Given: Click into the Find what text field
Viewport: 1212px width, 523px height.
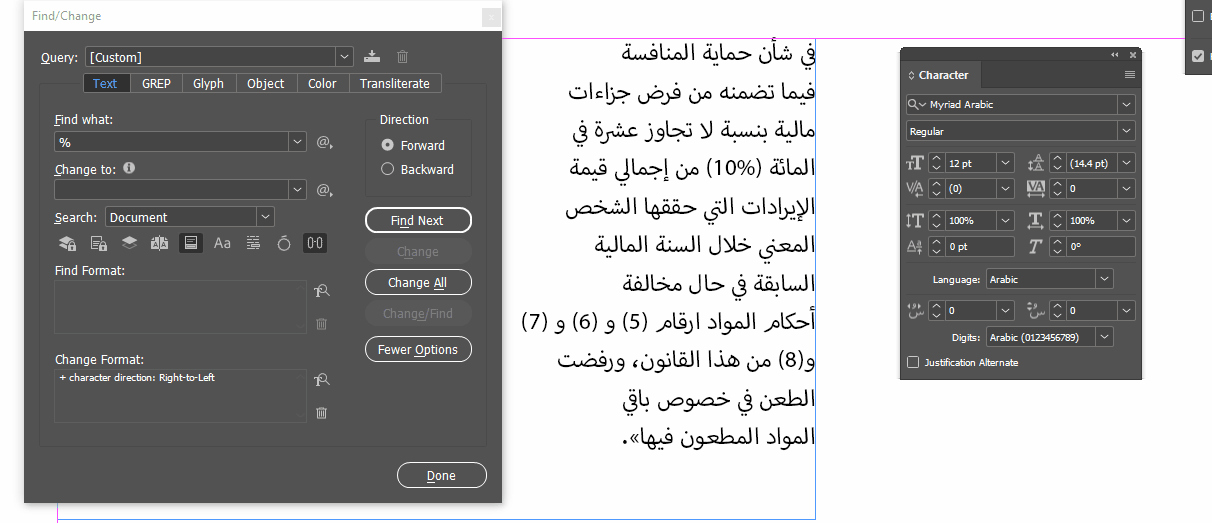Looking at the screenshot, I should pos(171,143).
